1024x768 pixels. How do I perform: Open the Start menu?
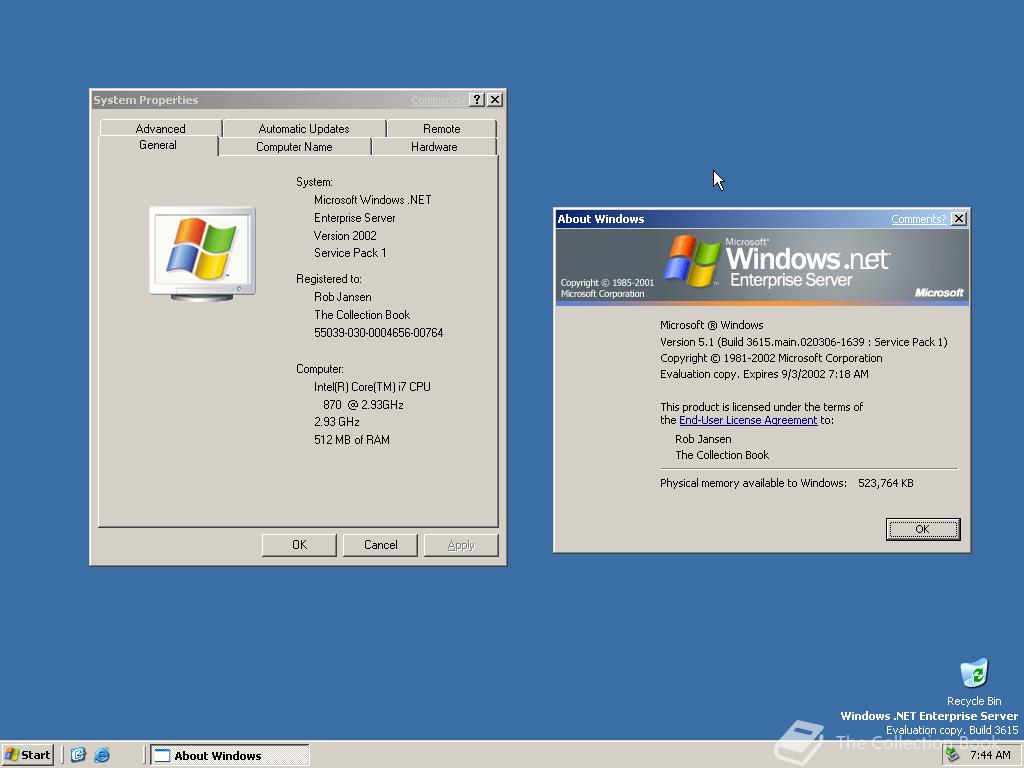pos(27,755)
